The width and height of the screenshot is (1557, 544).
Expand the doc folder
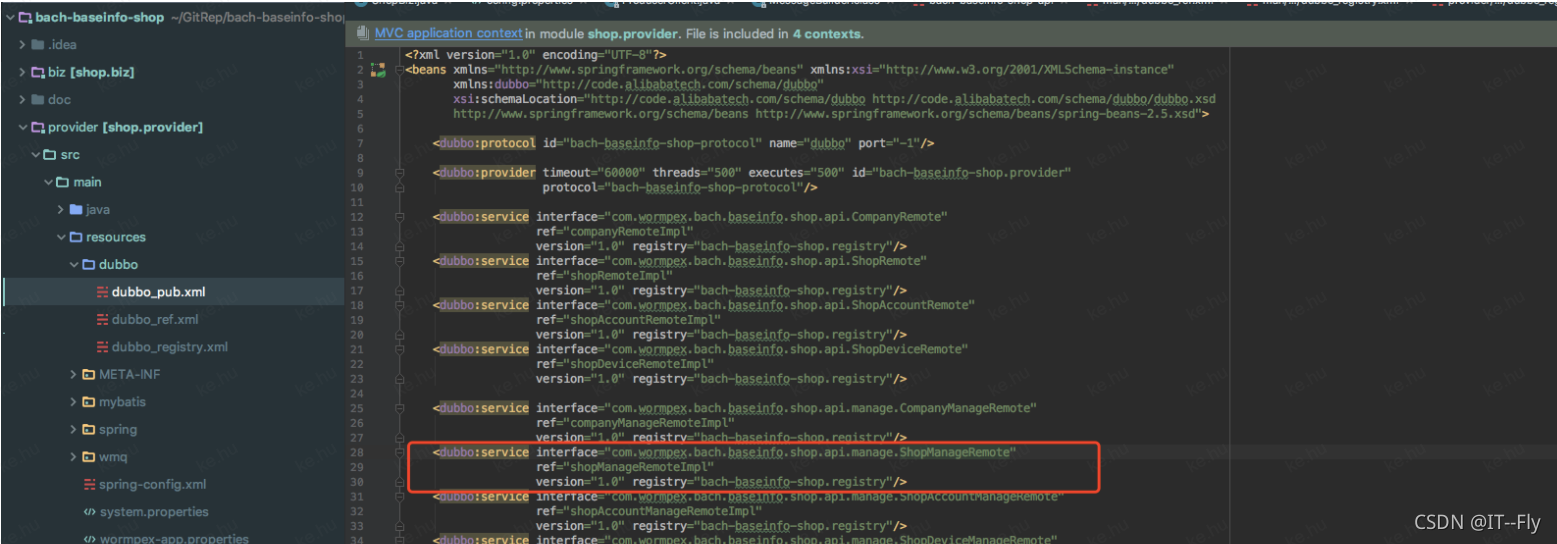22,100
